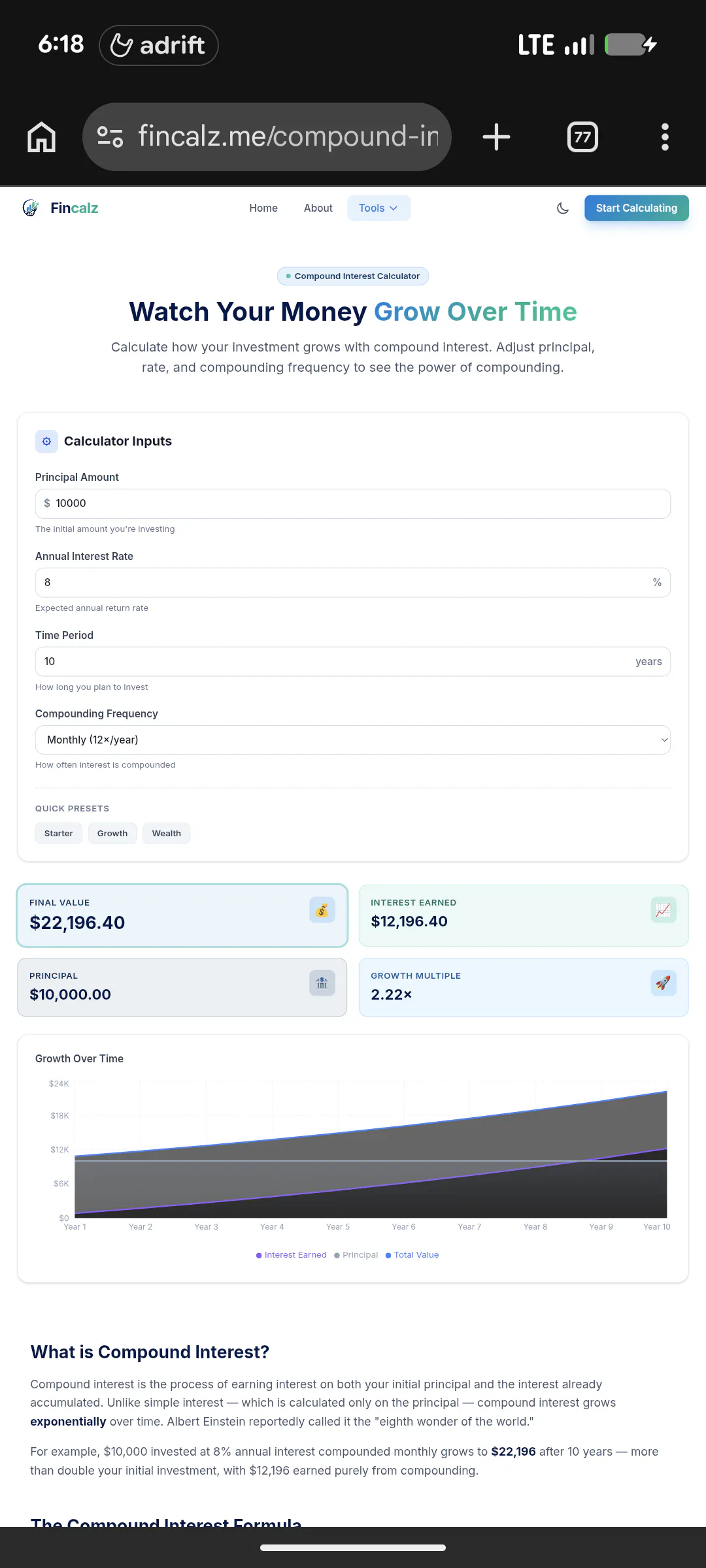The height and width of the screenshot is (1568, 706).
Task: Go to the Home nav item
Action: click(263, 208)
